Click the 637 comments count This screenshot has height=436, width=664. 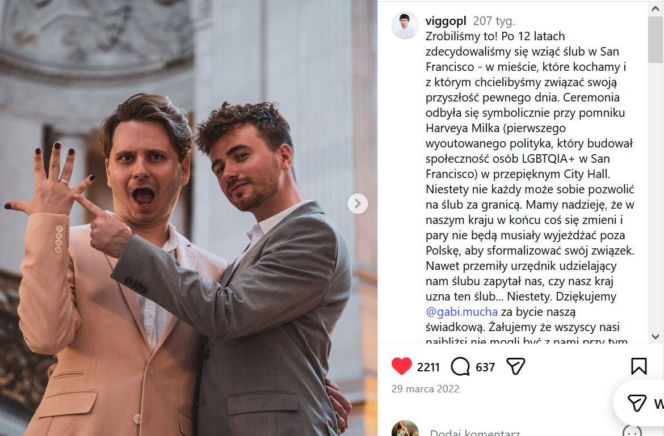pos(485,367)
